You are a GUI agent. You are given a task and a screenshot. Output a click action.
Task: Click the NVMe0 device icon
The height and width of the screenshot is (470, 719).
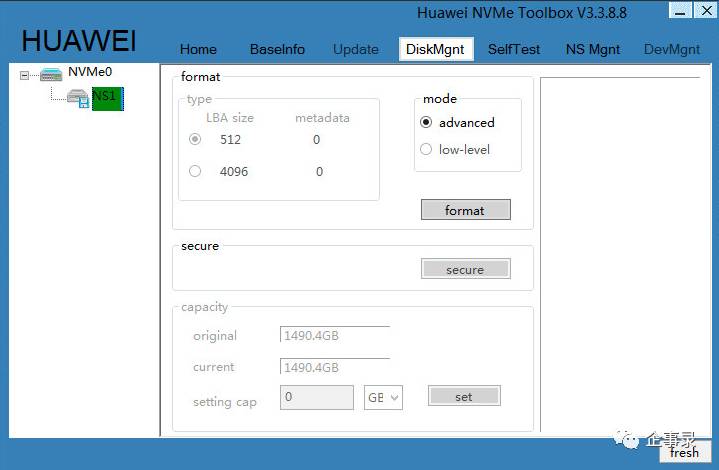(x=51, y=74)
